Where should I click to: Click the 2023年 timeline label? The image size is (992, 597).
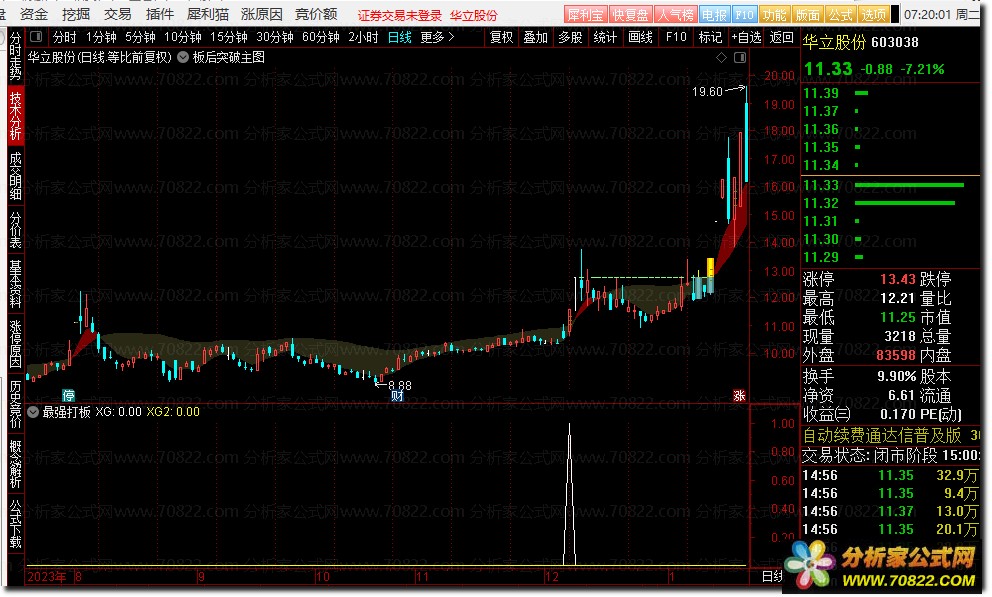[x=47, y=576]
